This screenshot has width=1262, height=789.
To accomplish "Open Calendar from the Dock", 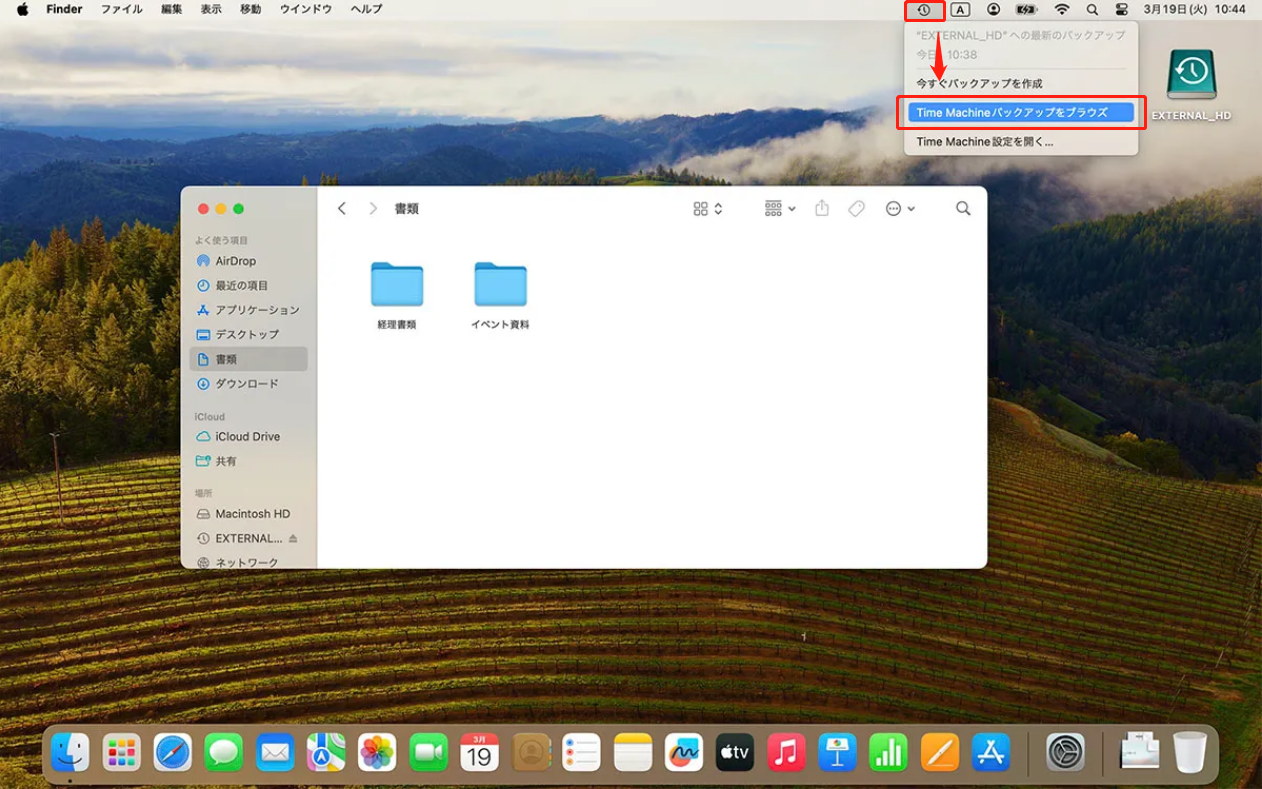I will (x=480, y=752).
